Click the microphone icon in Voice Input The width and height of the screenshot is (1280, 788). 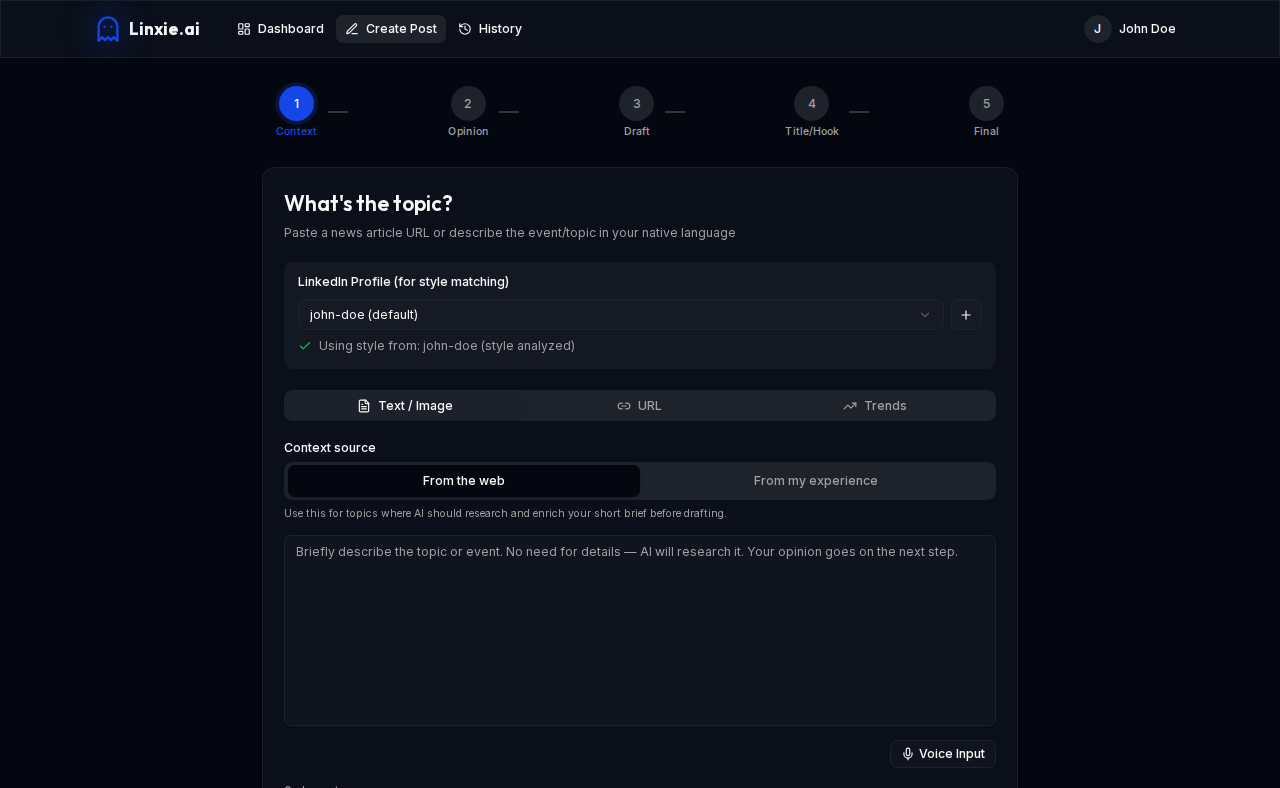click(x=908, y=754)
